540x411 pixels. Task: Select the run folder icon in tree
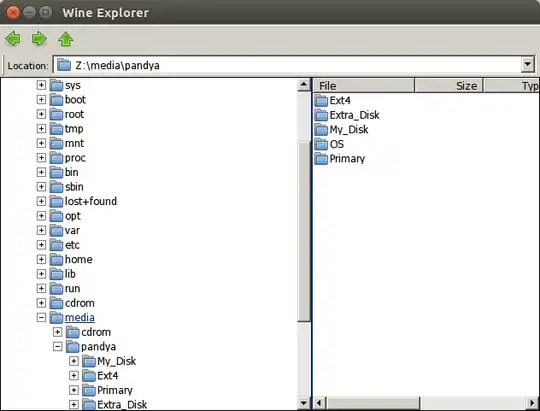[x=56, y=288]
